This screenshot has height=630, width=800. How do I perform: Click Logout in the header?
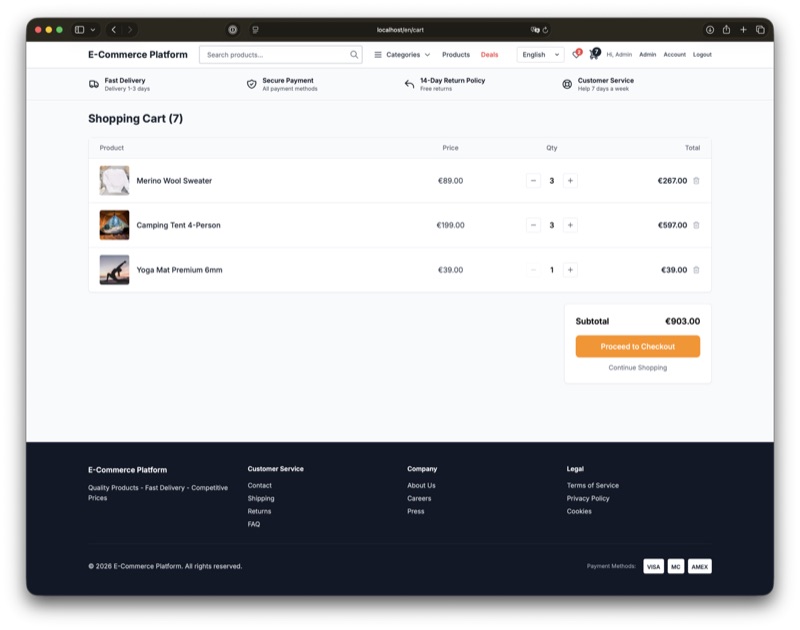(x=702, y=55)
